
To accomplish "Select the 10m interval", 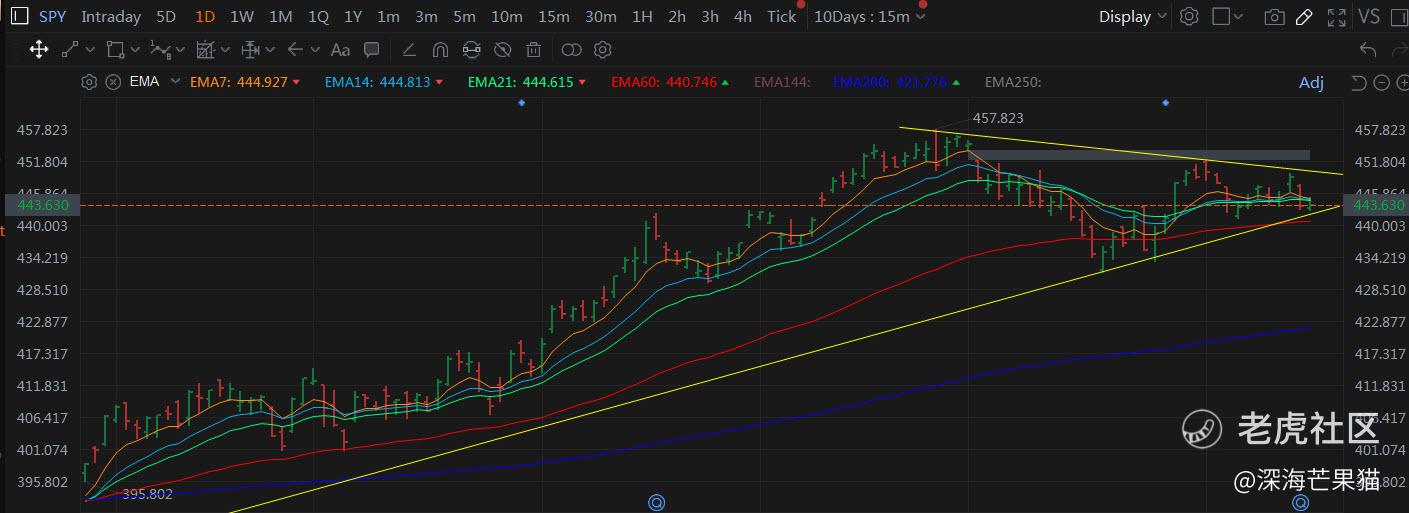I will tap(507, 16).
